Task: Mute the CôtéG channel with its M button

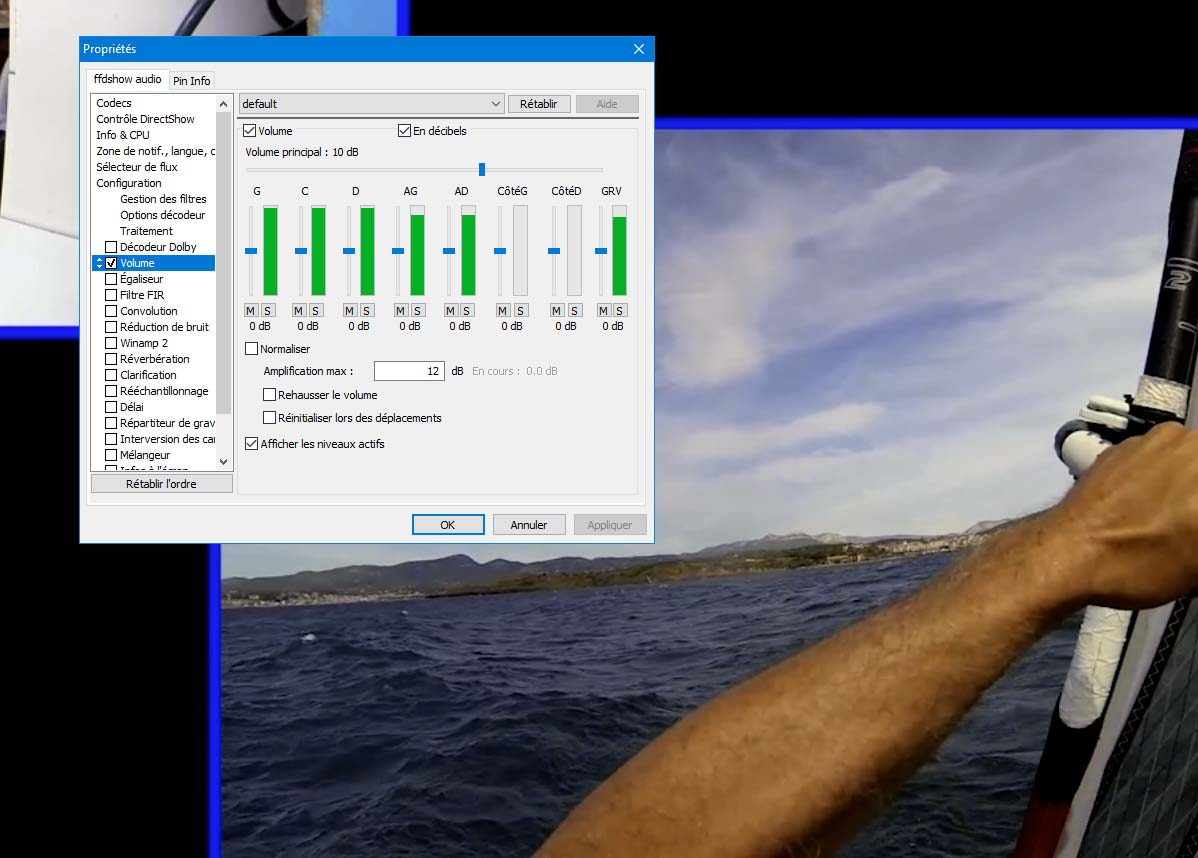Action: point(502,310)
